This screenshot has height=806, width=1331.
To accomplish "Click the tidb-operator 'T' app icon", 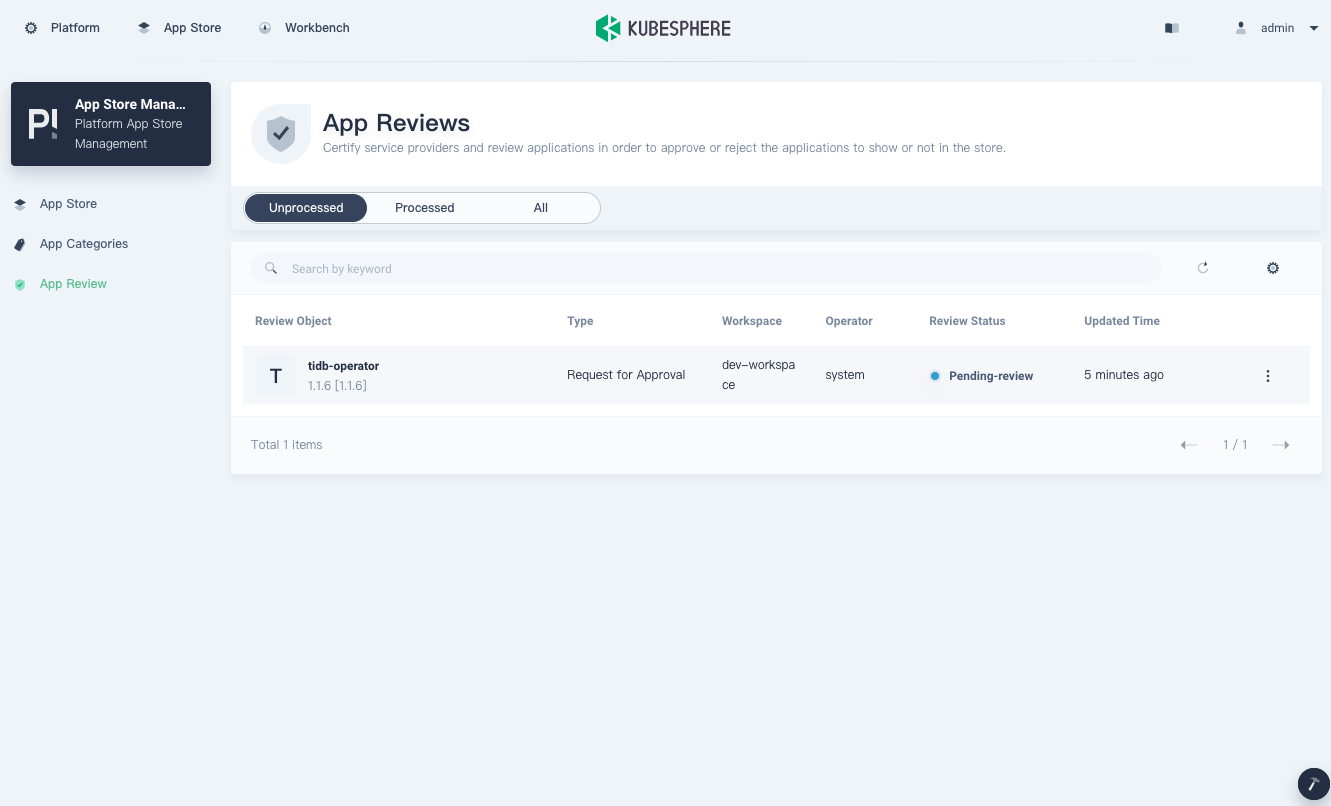I will (x=276, y=376).
